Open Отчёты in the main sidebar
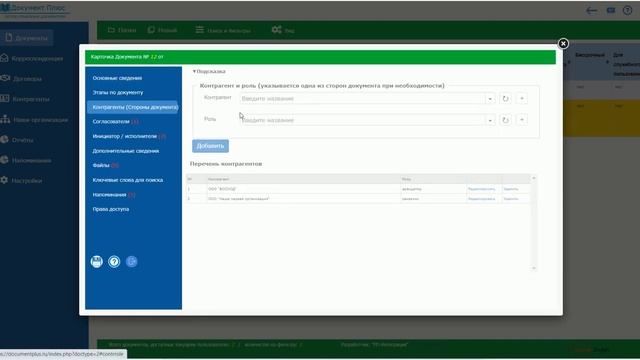 pos(17,140)
